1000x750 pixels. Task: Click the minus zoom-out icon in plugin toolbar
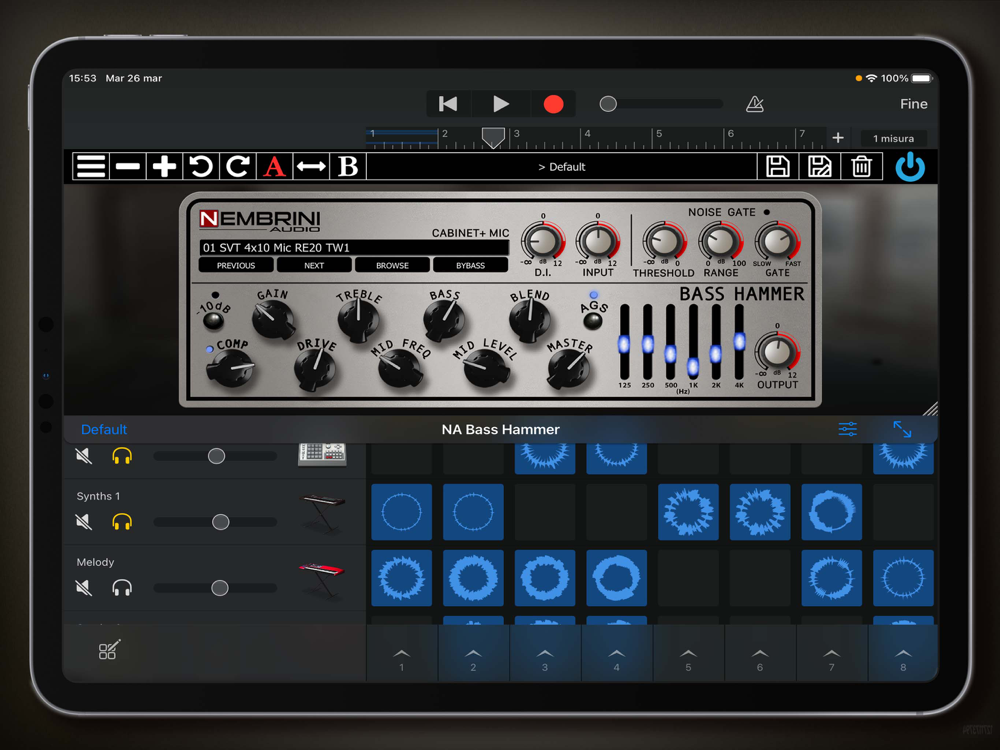pos(128,166)
